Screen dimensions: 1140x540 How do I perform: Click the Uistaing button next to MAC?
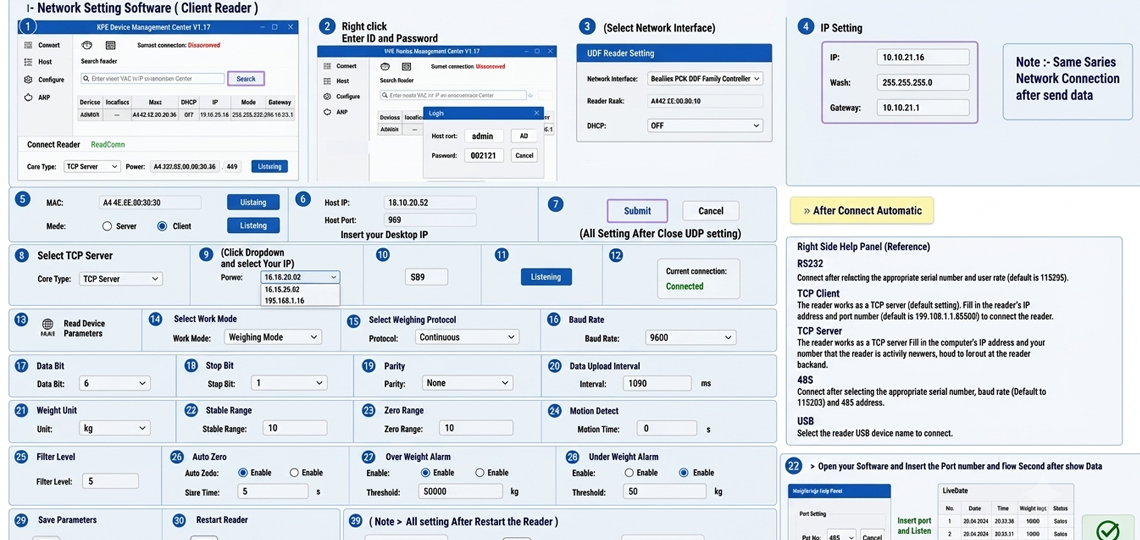253,202
